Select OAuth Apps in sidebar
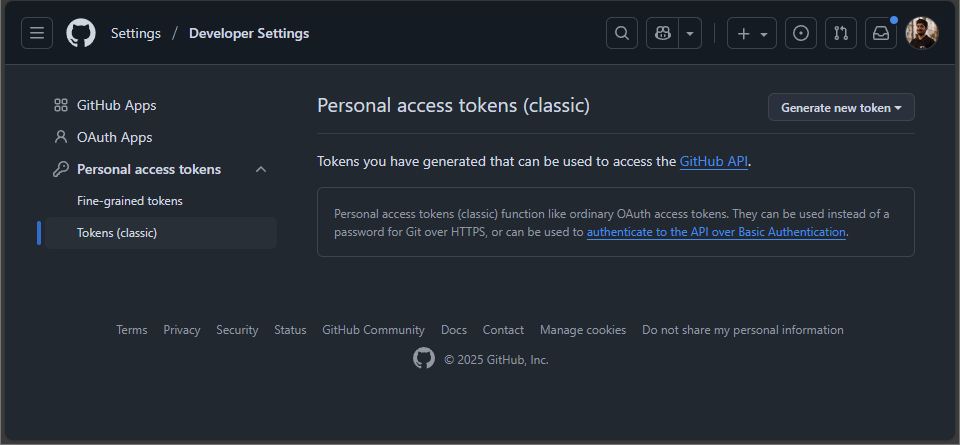Screen dimensions: 960x445 [114, 137]
